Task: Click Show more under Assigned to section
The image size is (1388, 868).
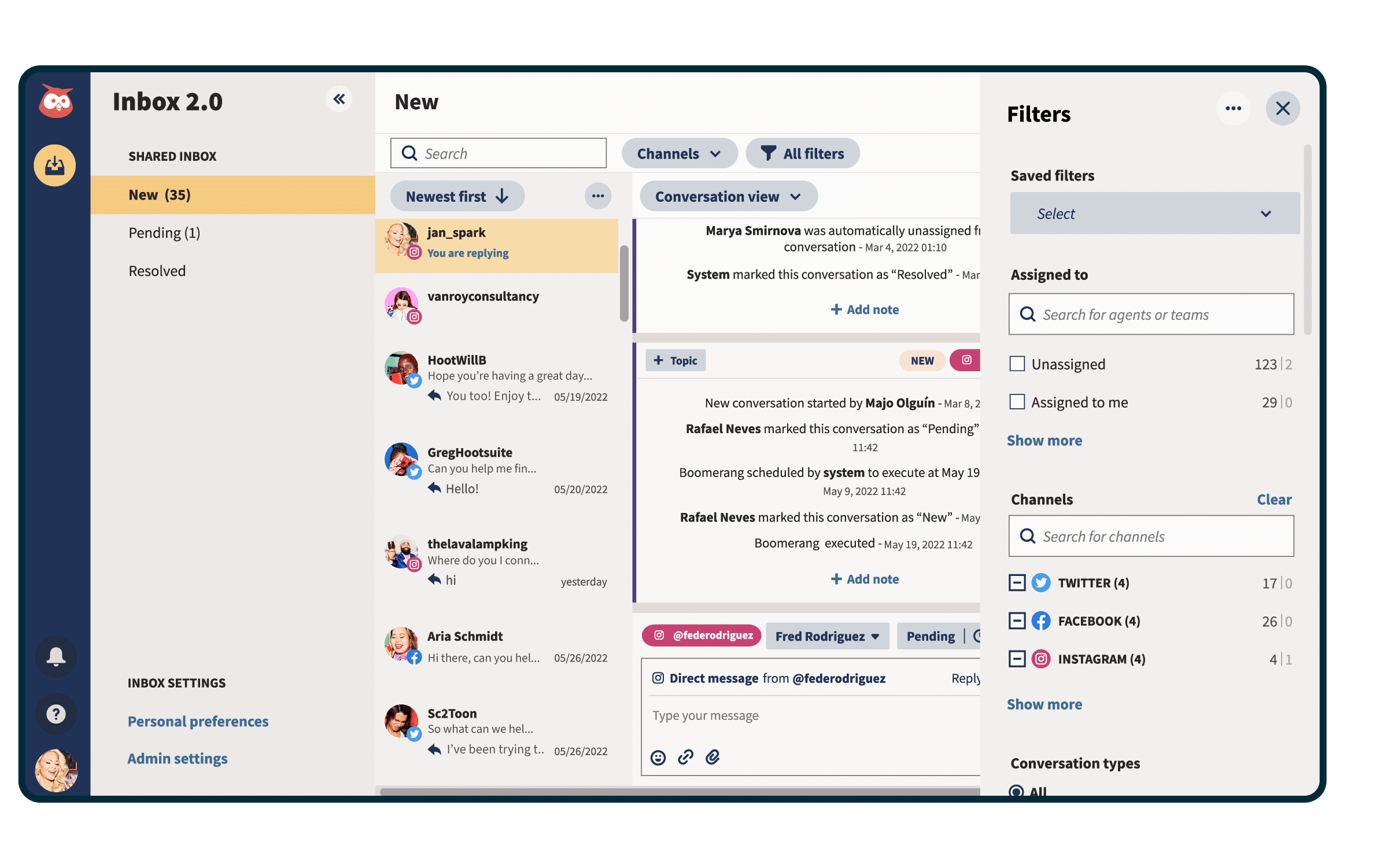Action: click(x=1045, y=440)
